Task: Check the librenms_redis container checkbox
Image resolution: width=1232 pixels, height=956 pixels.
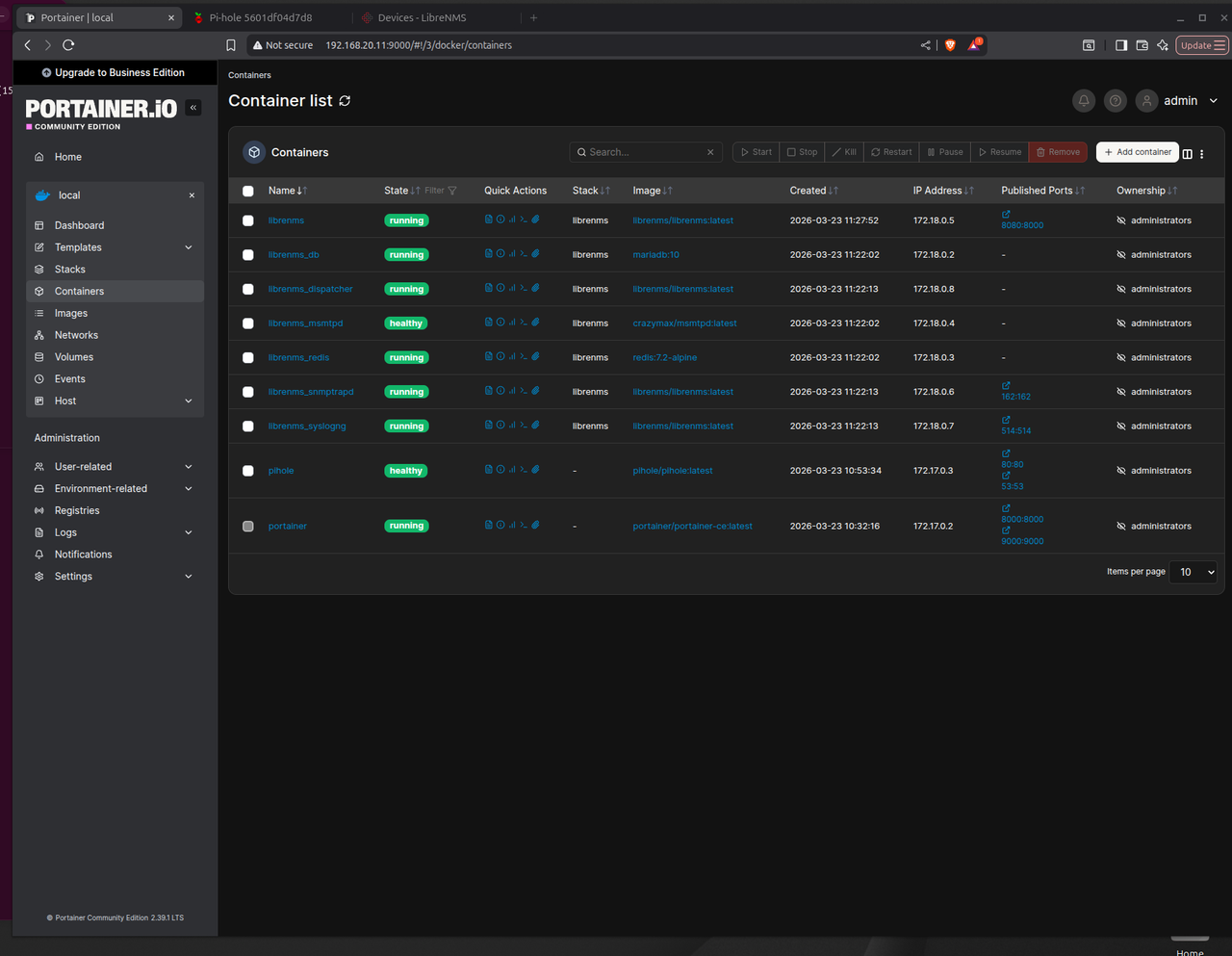Action: (248, 357)
